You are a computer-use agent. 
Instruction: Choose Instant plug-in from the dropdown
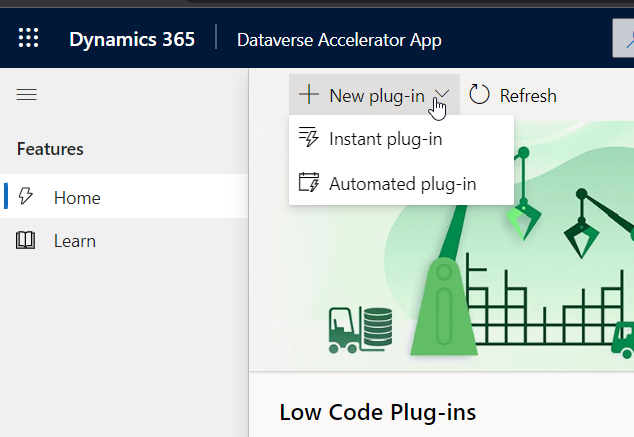coord(386,139)
